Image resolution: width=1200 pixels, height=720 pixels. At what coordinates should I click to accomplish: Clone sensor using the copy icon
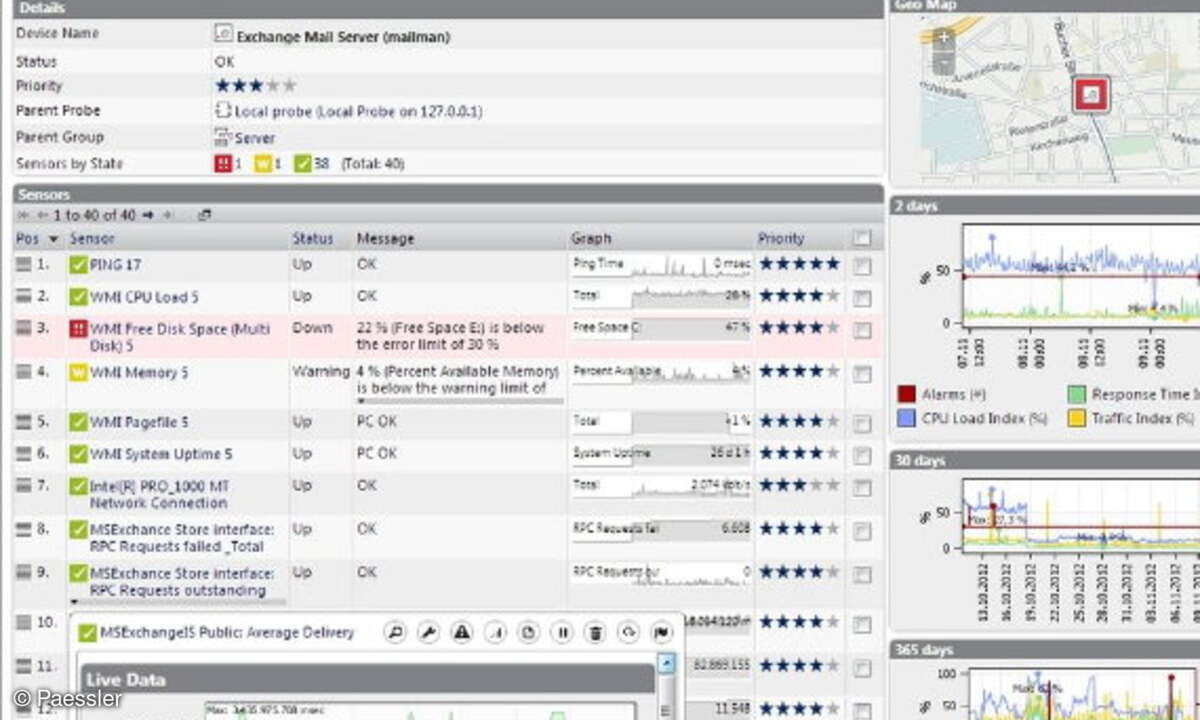click(529, 632)
